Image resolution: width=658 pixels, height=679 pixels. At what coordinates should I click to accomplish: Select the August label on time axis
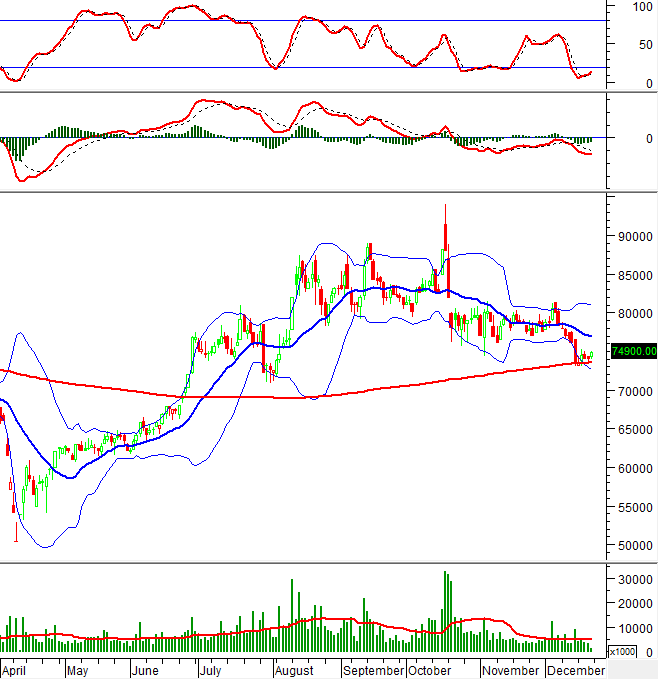(293, 670)
